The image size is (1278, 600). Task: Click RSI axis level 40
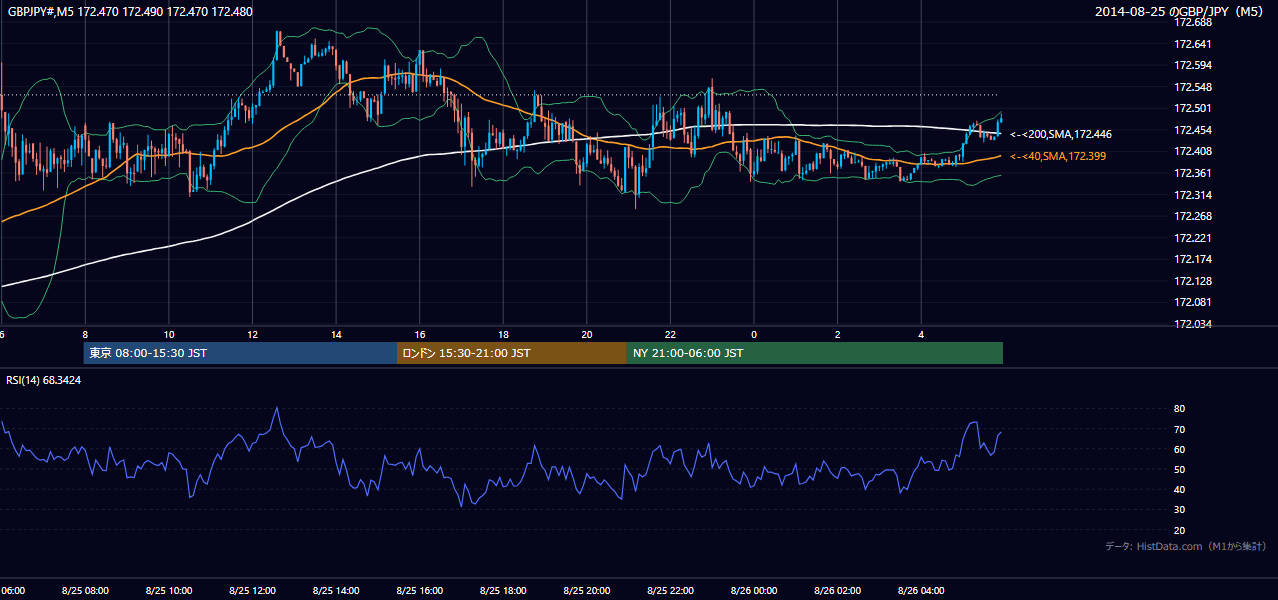(x=1179, y=489)
